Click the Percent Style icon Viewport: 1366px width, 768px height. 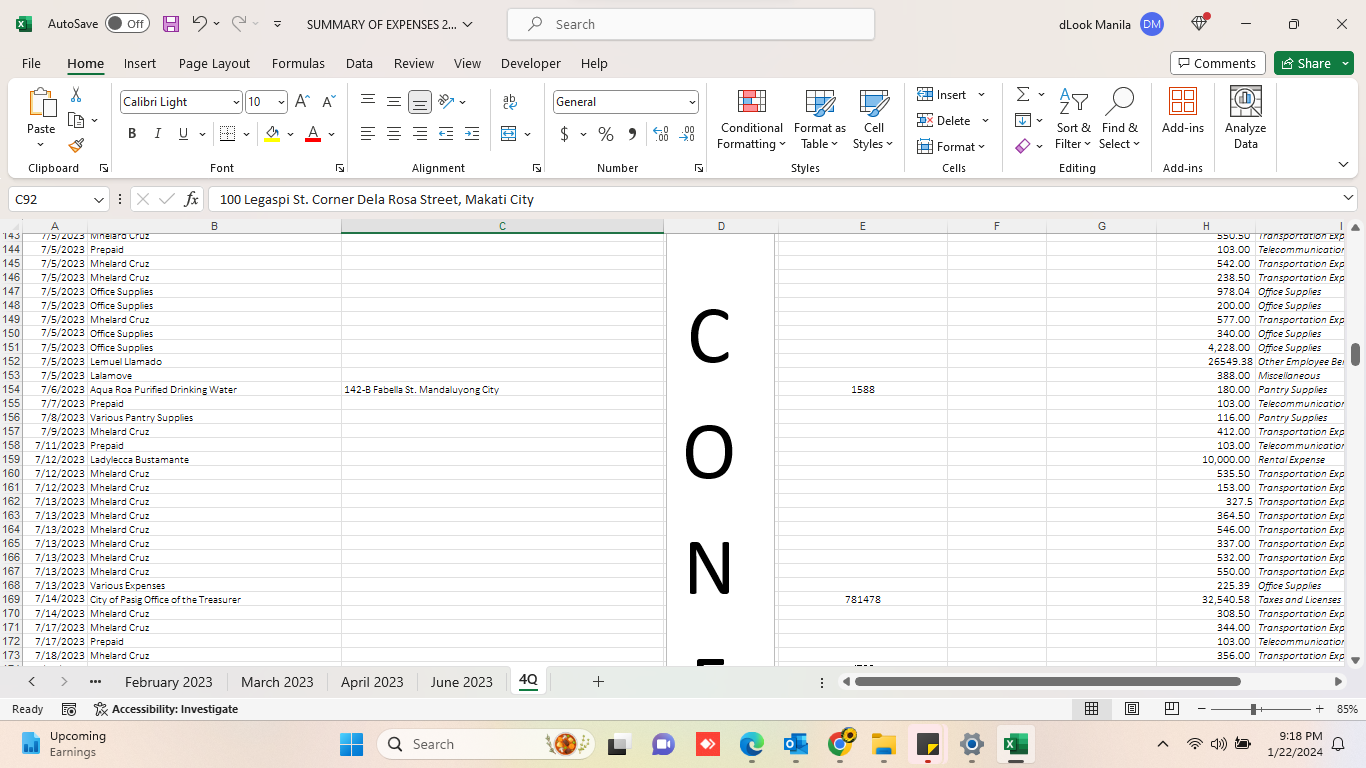point(606,134)
